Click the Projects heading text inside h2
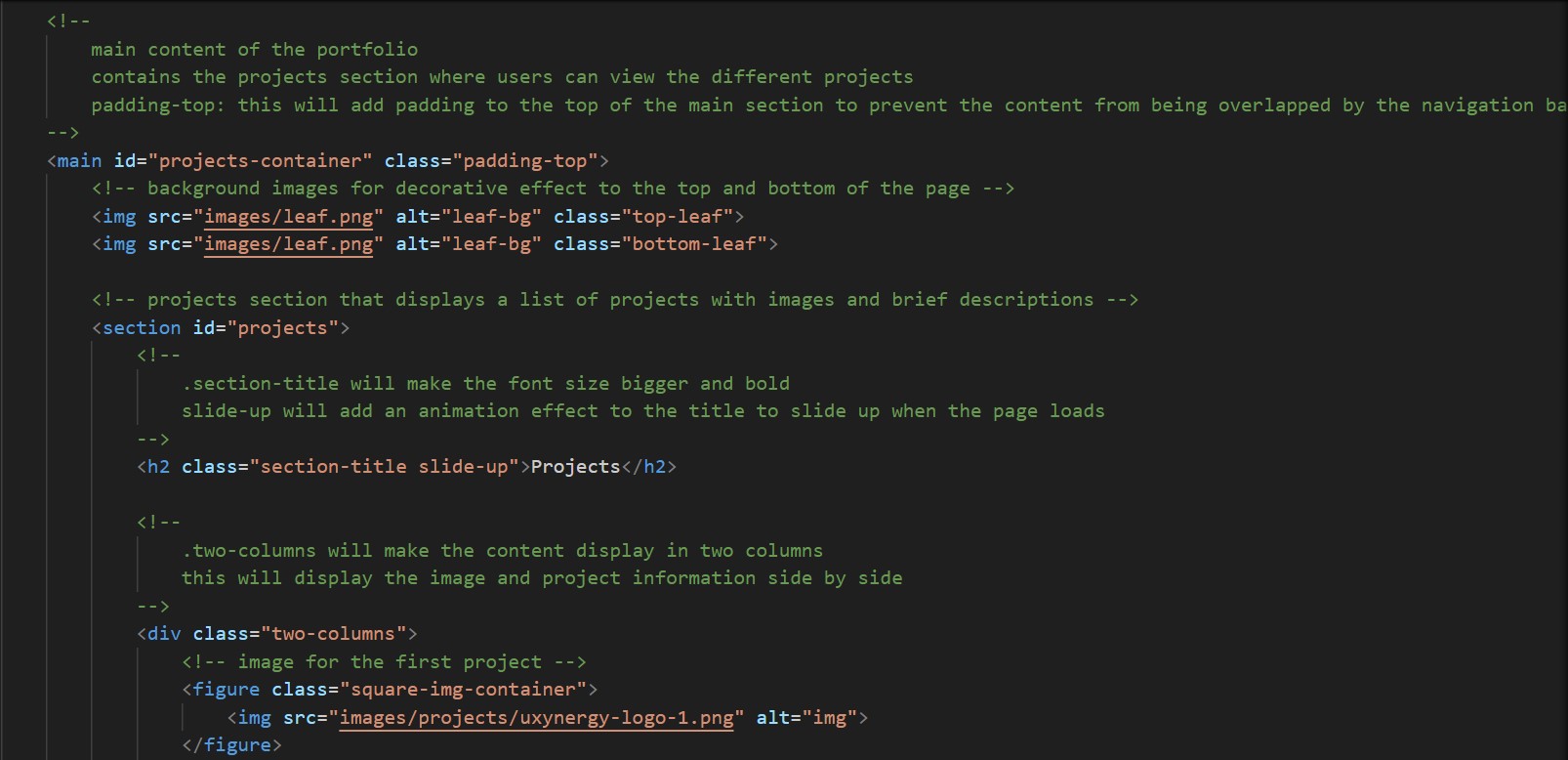1568x760 pixels. click(x=575, y=467)
